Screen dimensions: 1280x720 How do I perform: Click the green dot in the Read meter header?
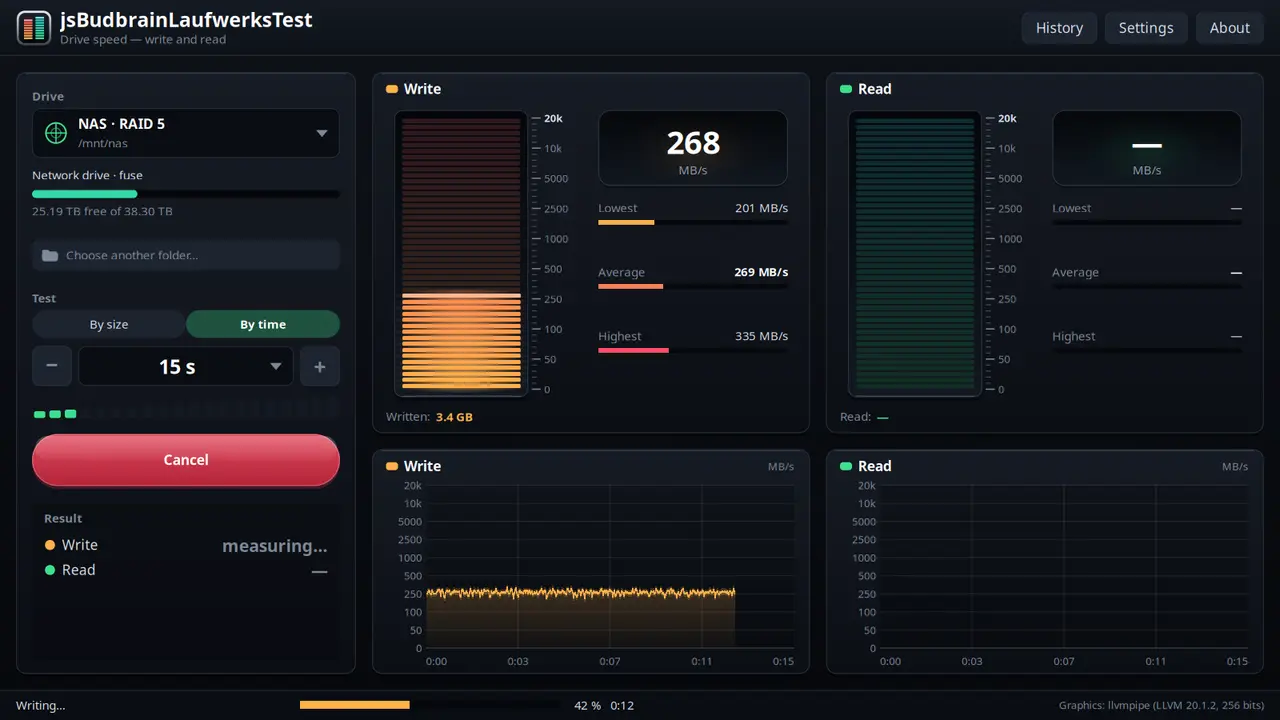(846, 89)
